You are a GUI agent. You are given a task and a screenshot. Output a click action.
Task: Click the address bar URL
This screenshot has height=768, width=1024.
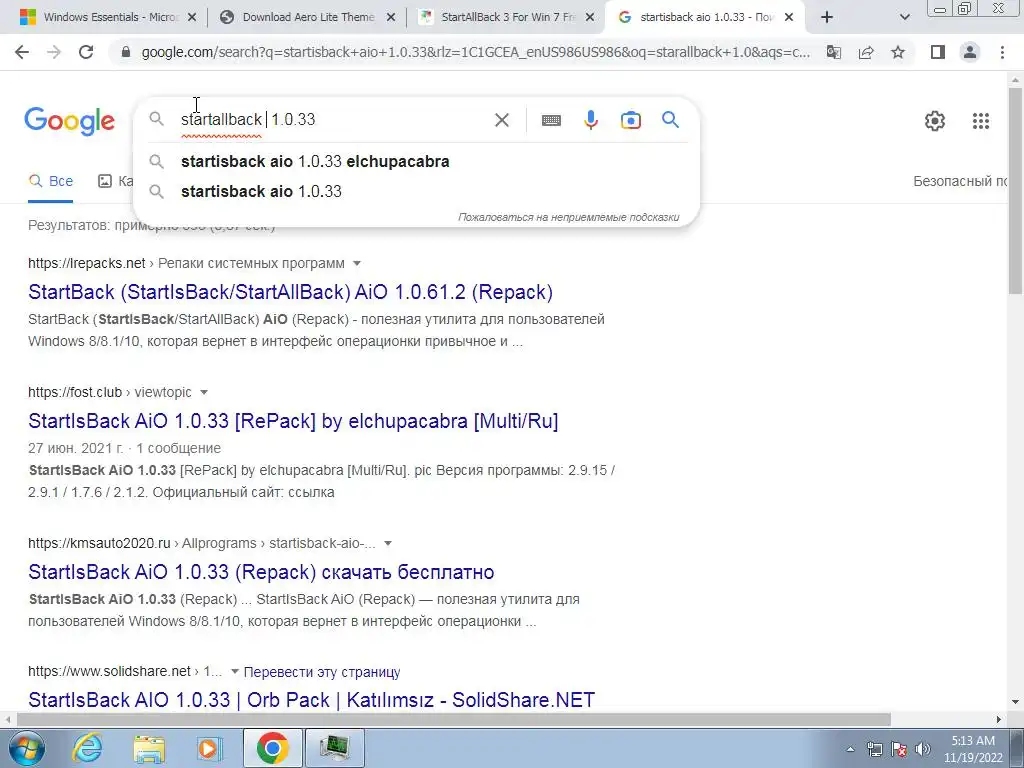pyautogui.click(x=475, y=52)
